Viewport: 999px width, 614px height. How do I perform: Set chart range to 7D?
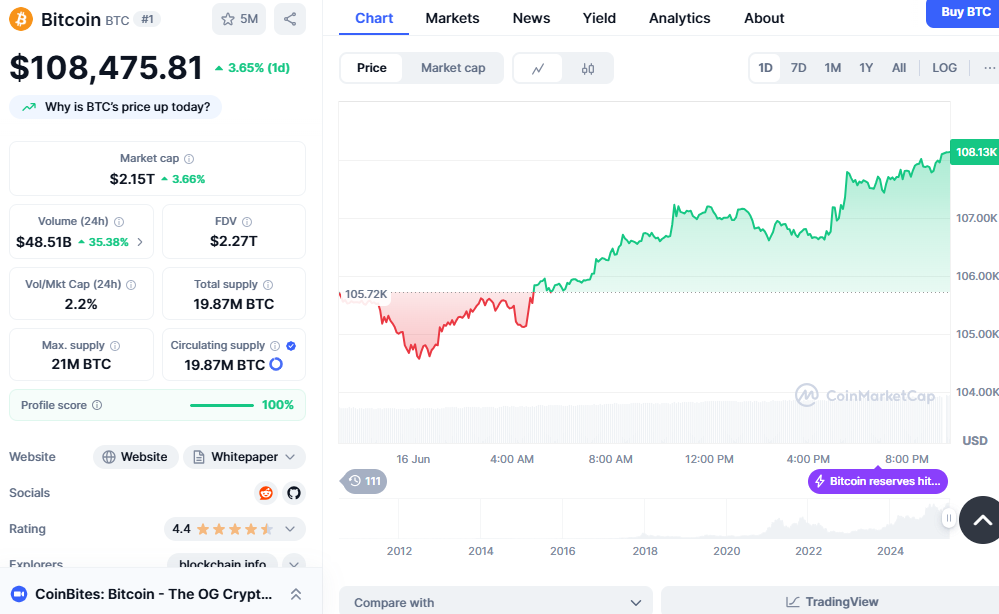798,68
